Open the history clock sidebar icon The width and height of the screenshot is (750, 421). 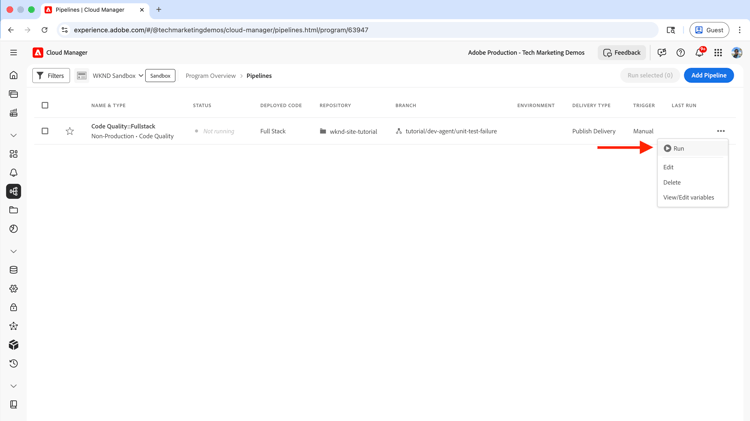13,364
